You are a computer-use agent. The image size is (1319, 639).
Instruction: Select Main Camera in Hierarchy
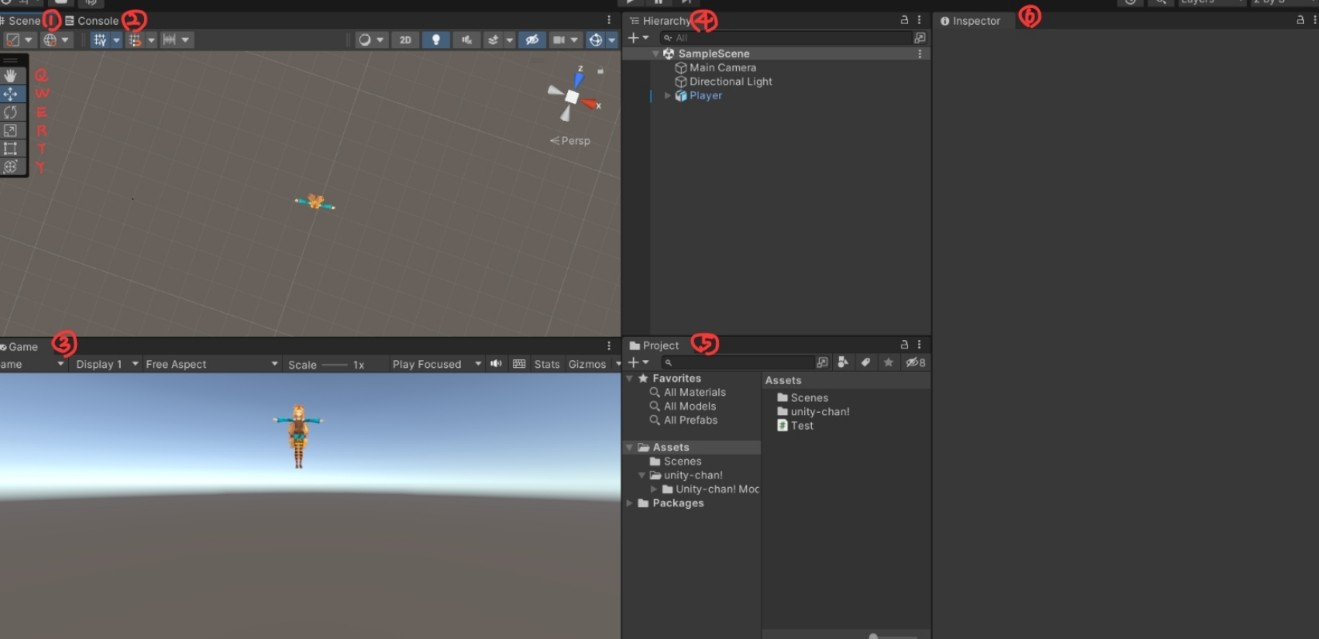[722, 68]
